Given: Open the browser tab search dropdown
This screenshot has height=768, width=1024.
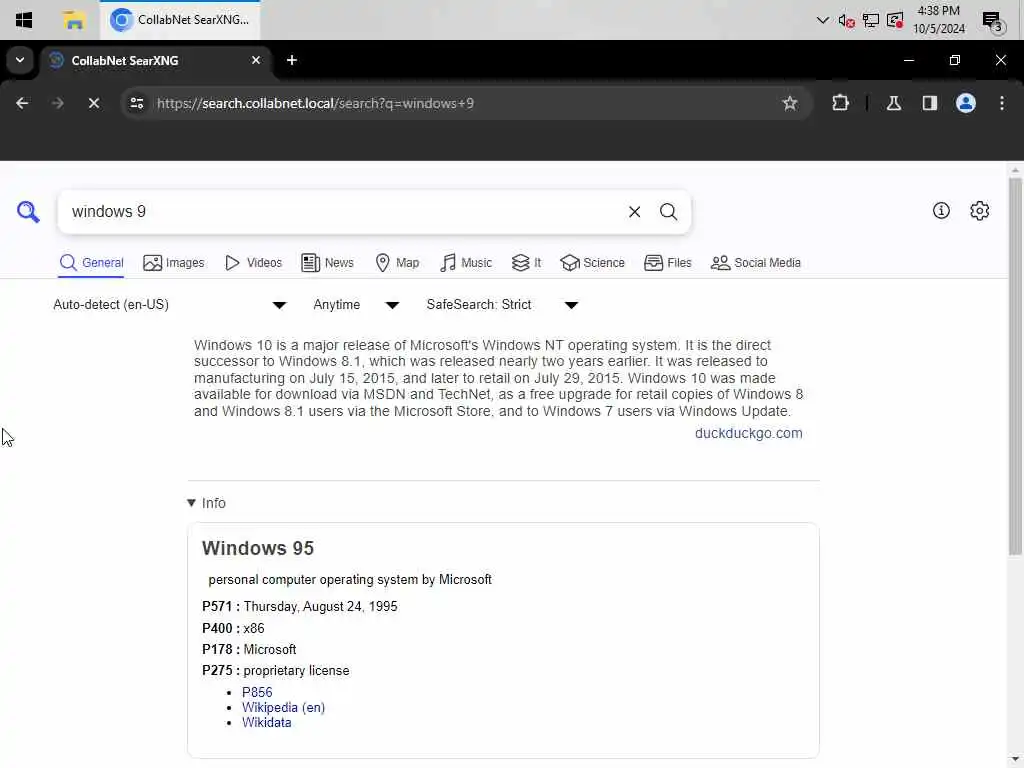Looking at the screenshot, I should 20,60.
